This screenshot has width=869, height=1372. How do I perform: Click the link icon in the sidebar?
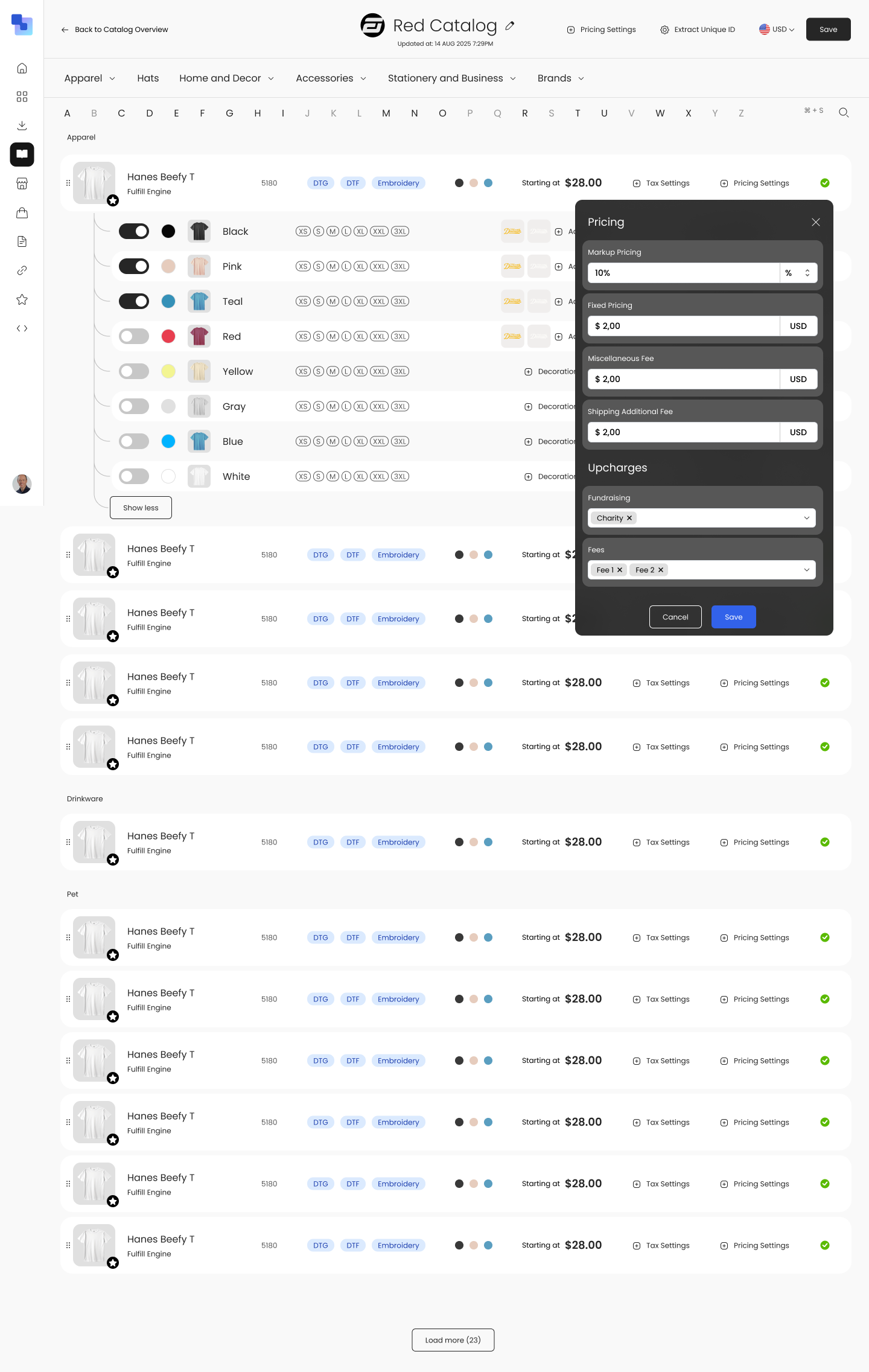[x=22, y=270]
